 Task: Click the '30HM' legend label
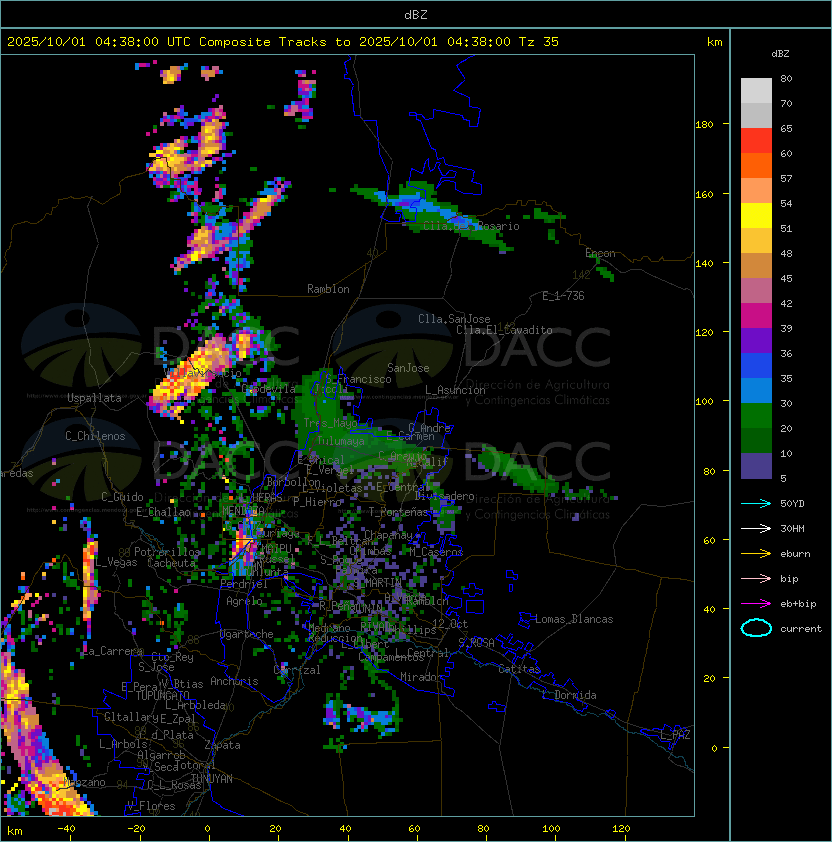click(792, 528)
